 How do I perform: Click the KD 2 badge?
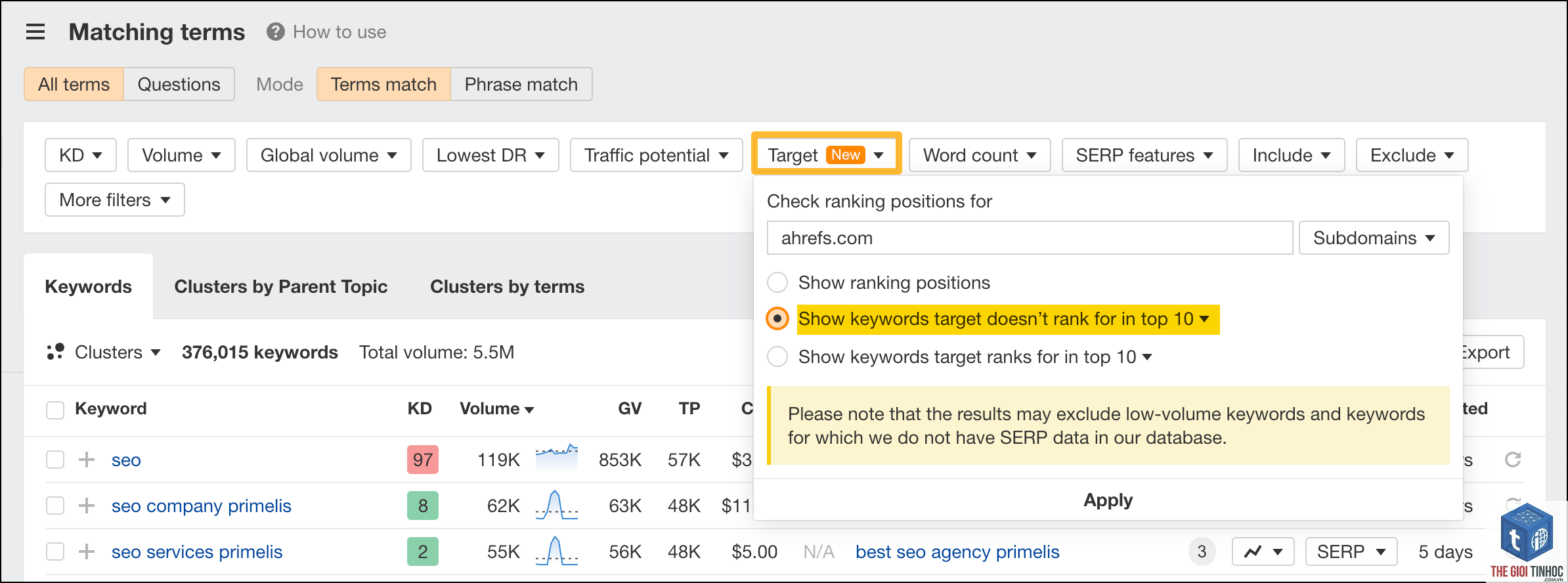tap(423, 551)
